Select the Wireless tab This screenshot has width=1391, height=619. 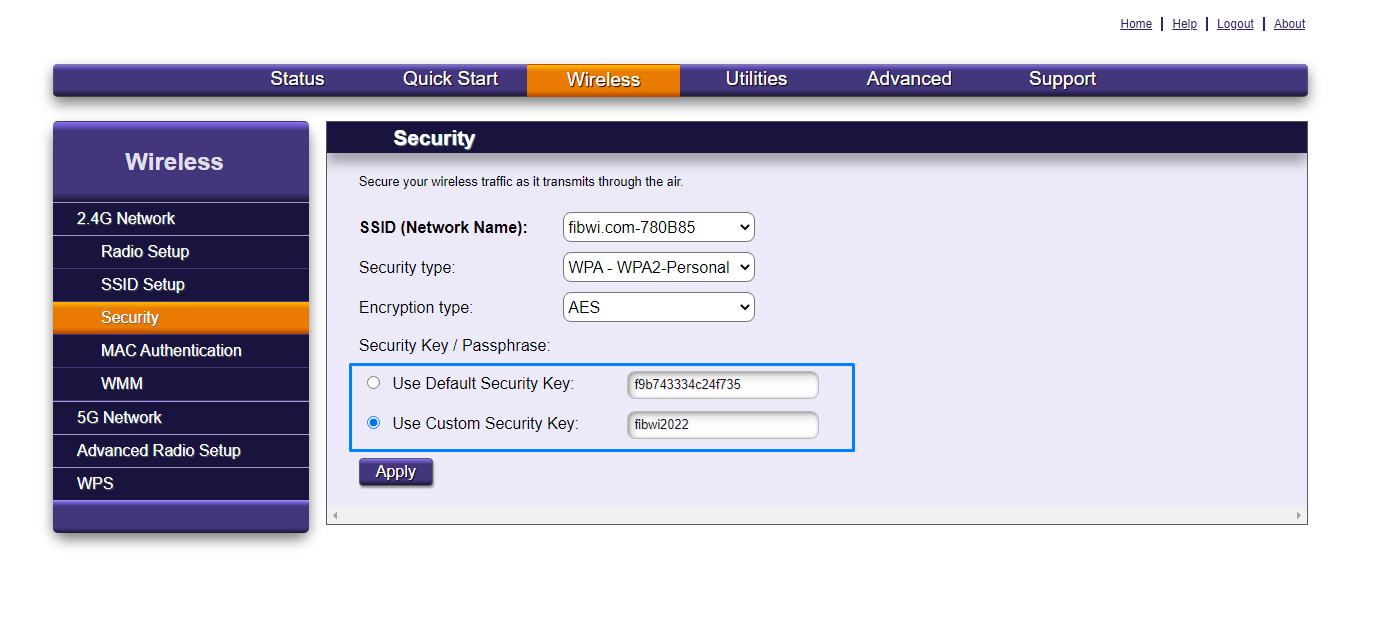click(x=603, y=80)
